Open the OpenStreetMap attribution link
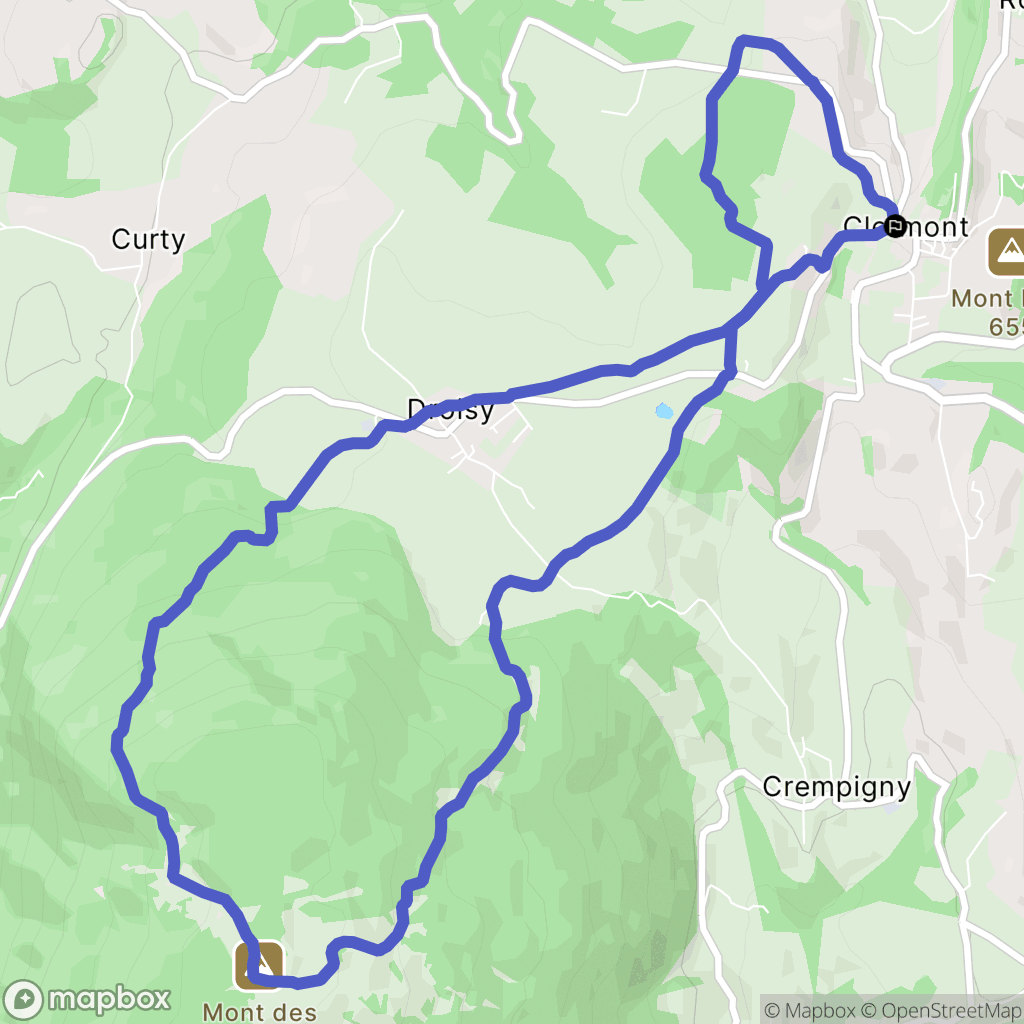The width and height of the screenshot is (1024, 1024). (x=942, y=1010)
